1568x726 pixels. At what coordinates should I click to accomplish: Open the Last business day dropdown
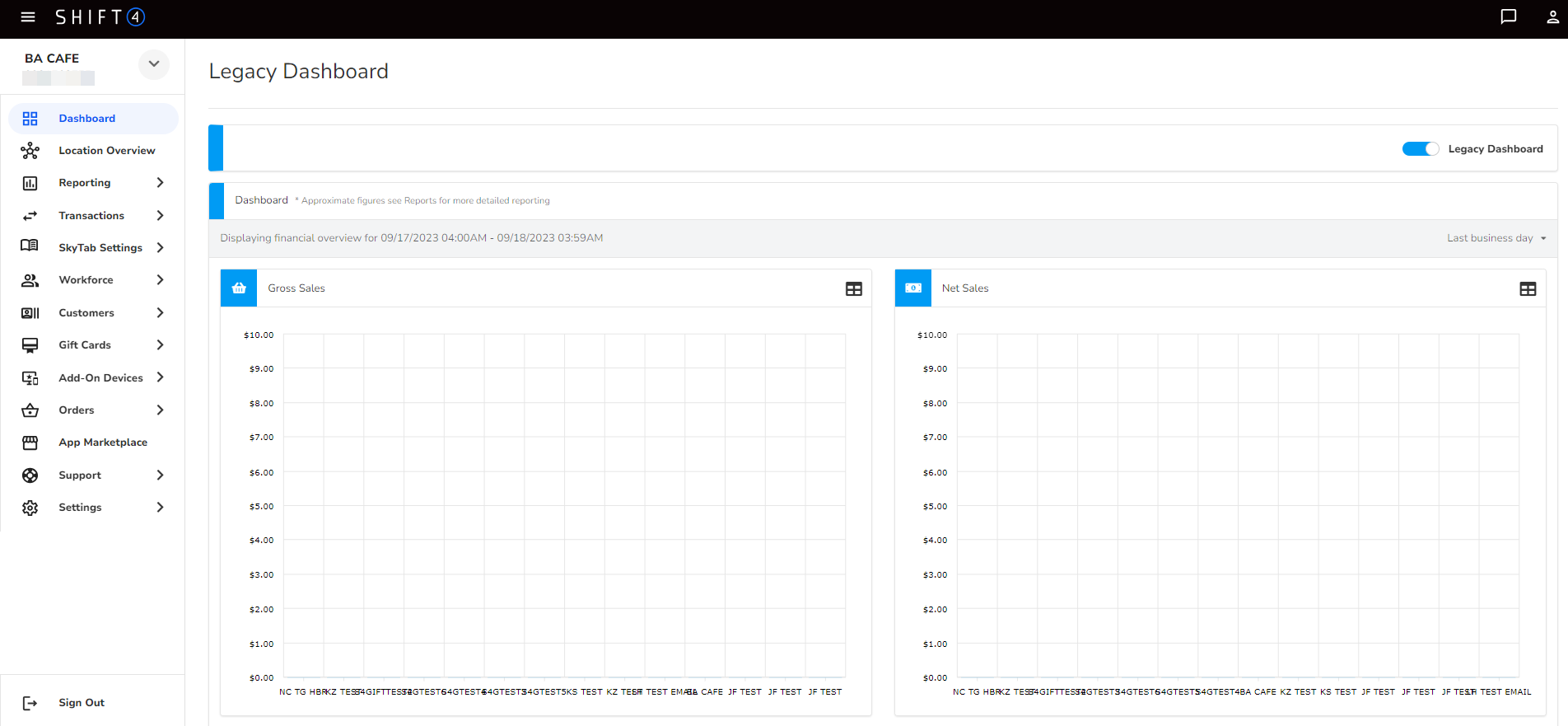[x=1496, y=238]
